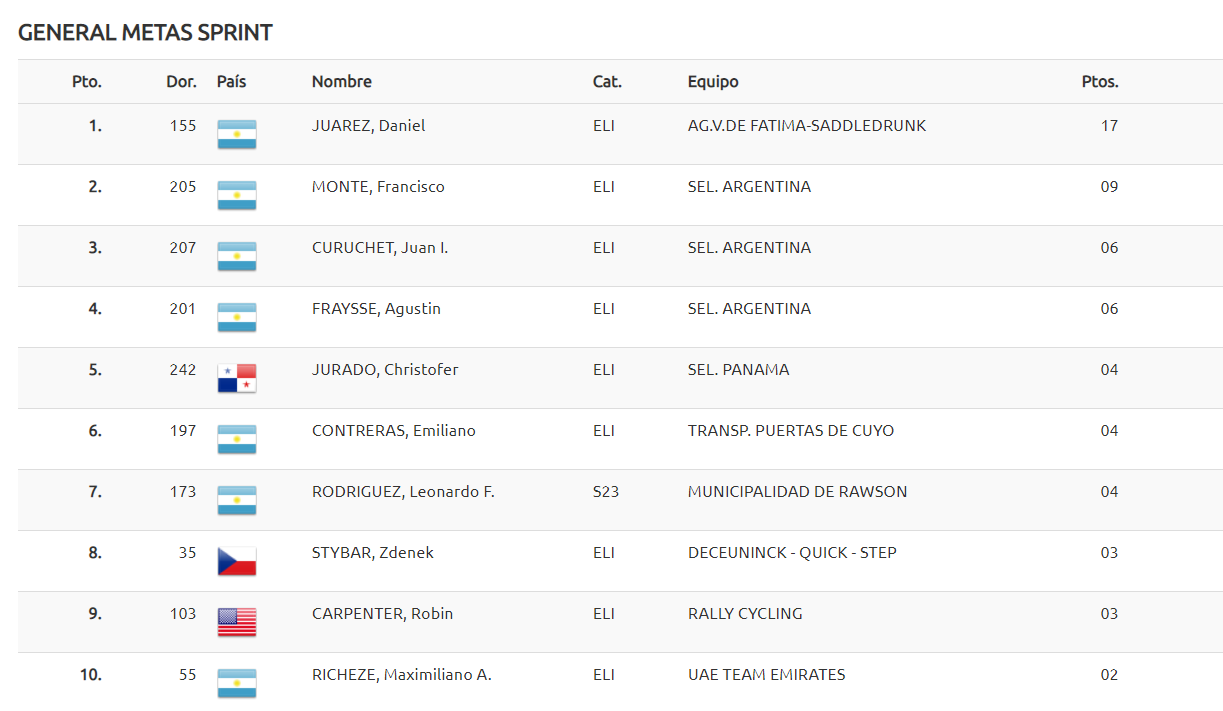Select rider name JURADO, Christofer
Viewport: 1223px width, 711px height.
click(385, 370)
